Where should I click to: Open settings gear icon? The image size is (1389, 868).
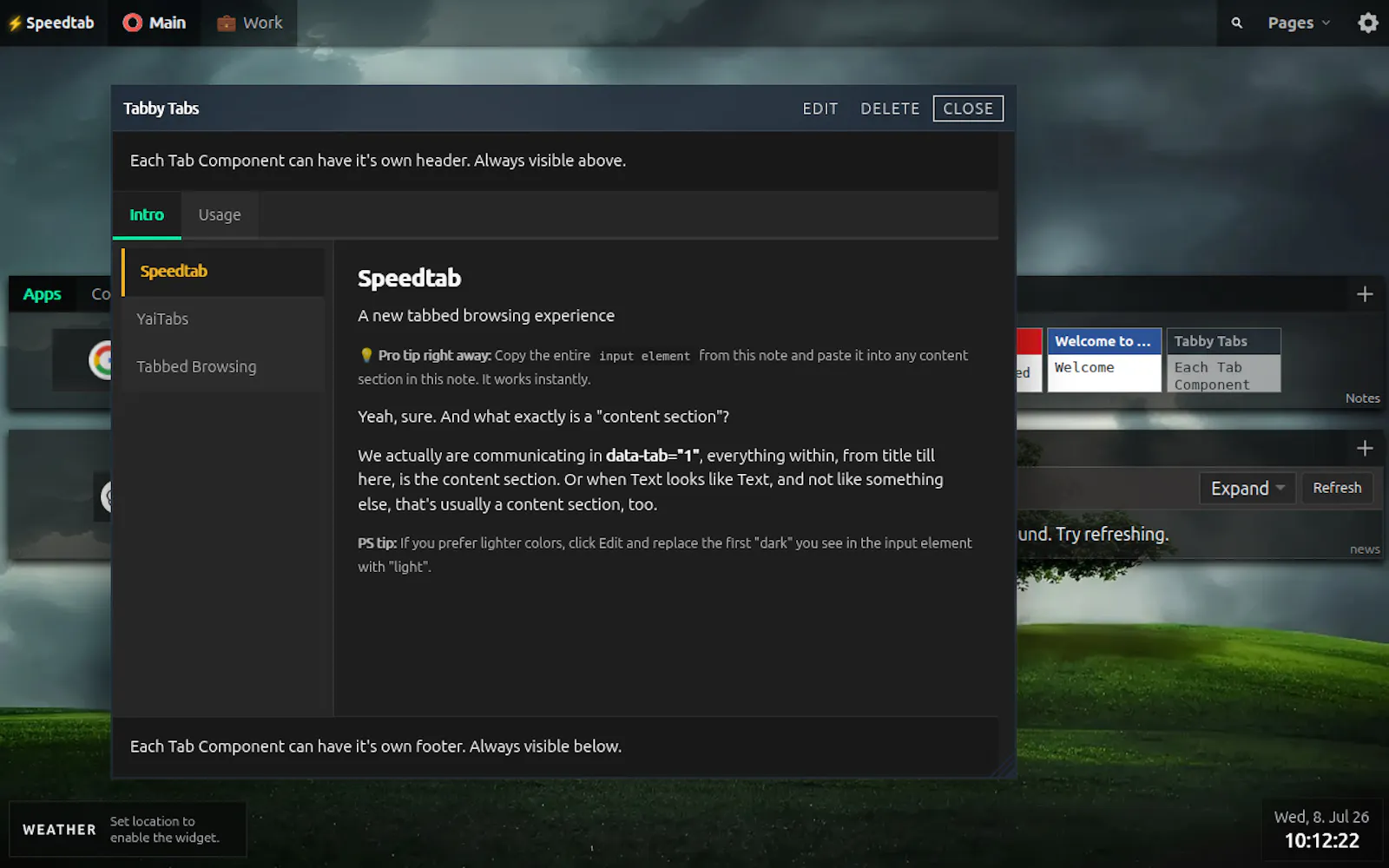click(1368, 23)
